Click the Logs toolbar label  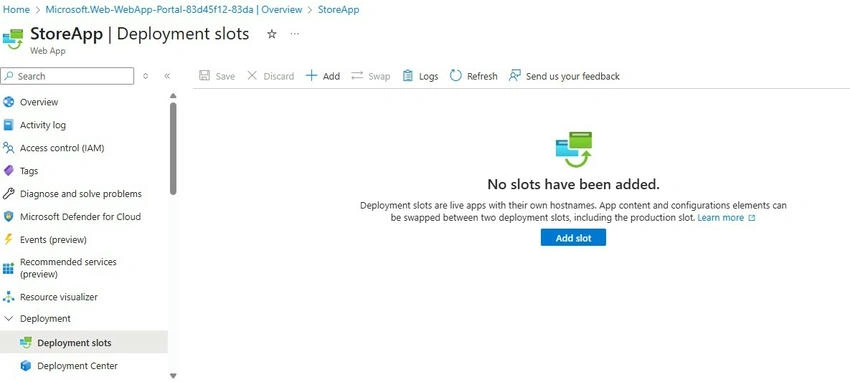click(428, 76)
